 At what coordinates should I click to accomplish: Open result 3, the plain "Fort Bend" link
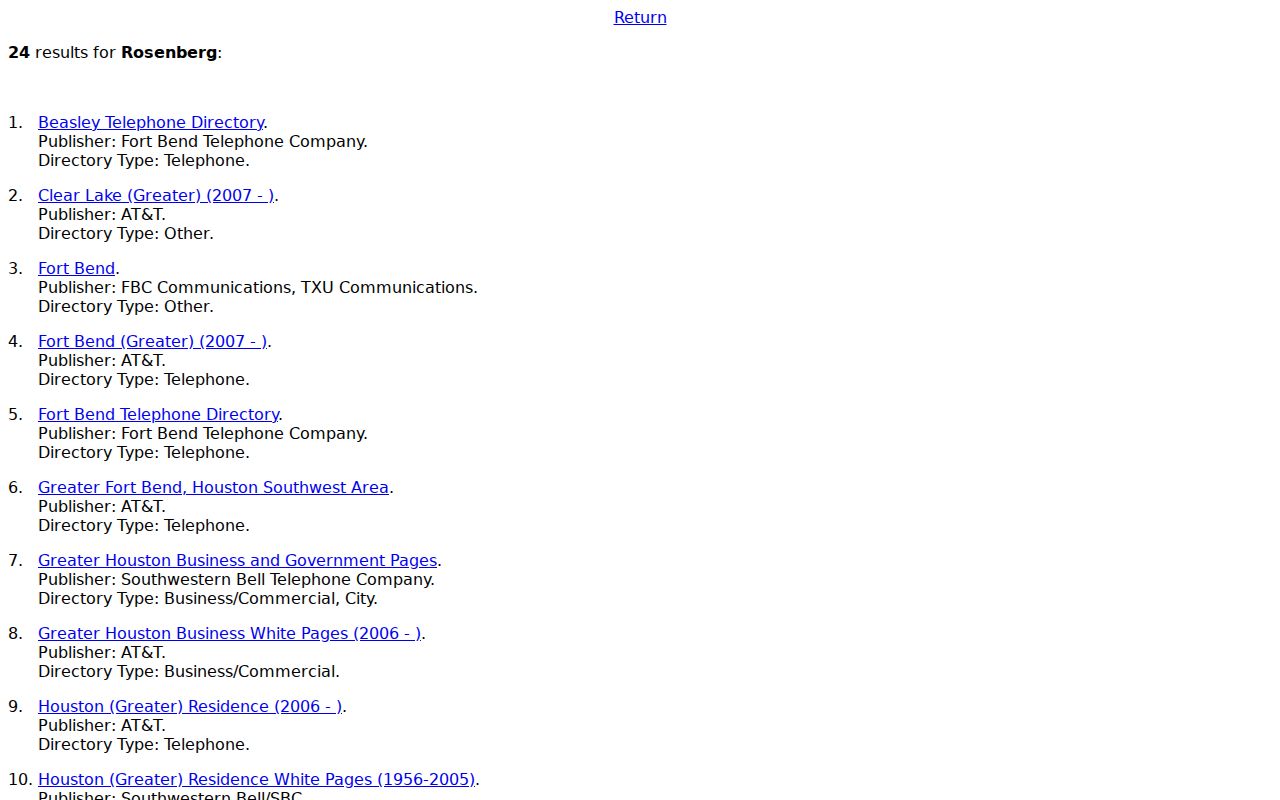pos(77,268)
